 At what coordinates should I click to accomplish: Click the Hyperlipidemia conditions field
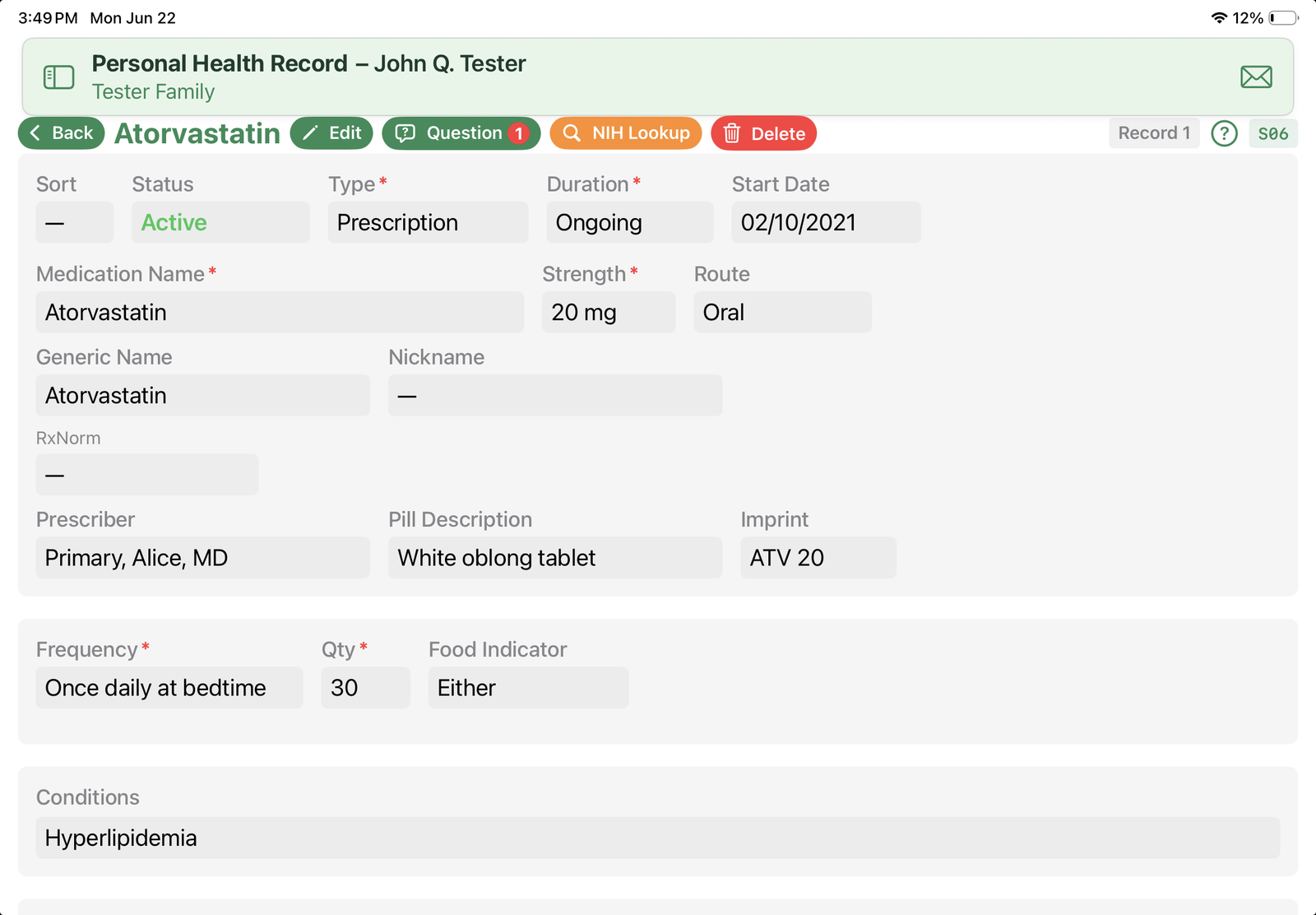(x=658, y=838)
